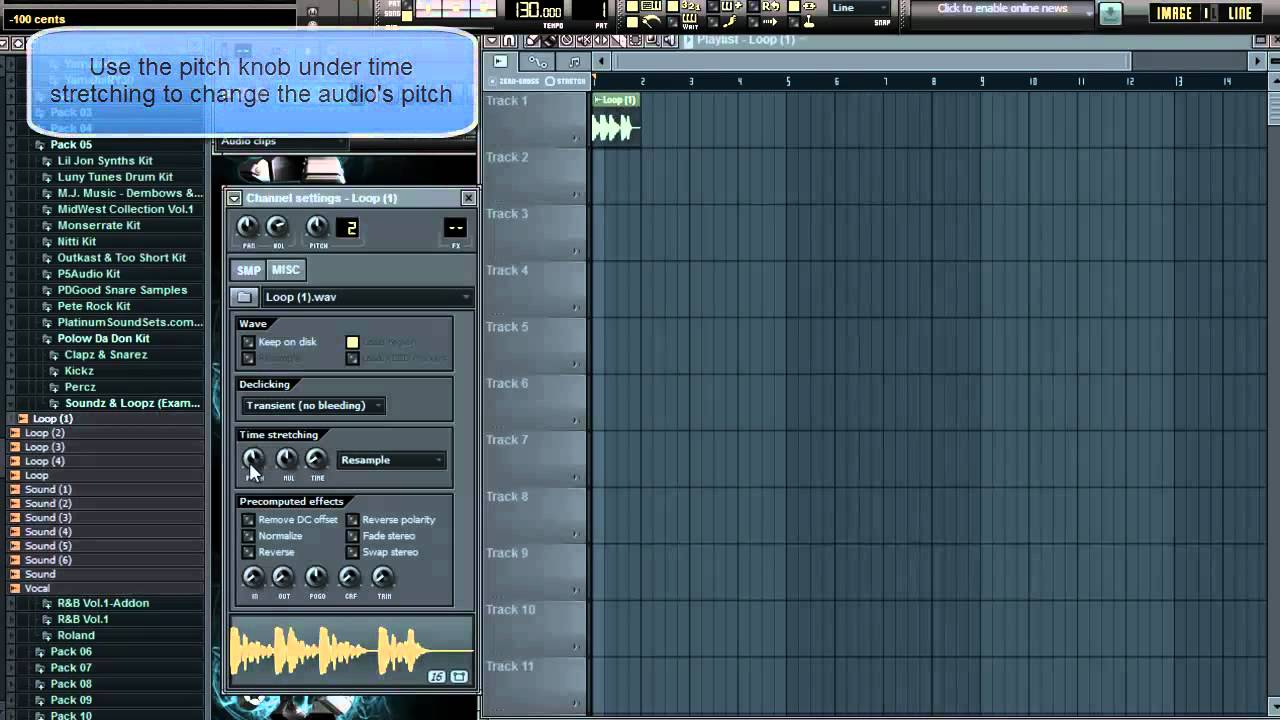
Task: Toggle the ZERO-CROSS option
Action: coord(515,81)
